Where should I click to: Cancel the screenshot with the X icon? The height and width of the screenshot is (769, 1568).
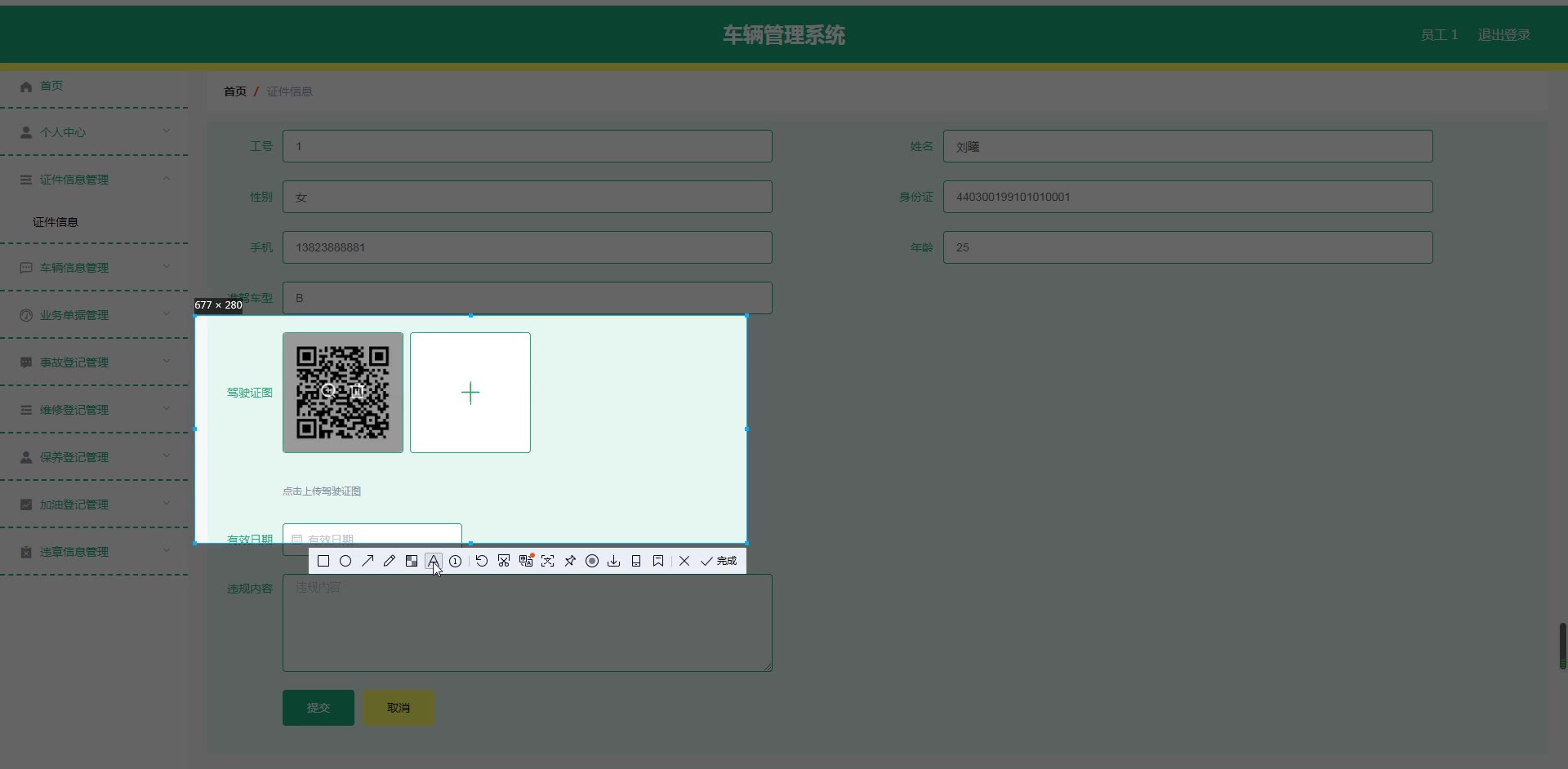(684, 561)
